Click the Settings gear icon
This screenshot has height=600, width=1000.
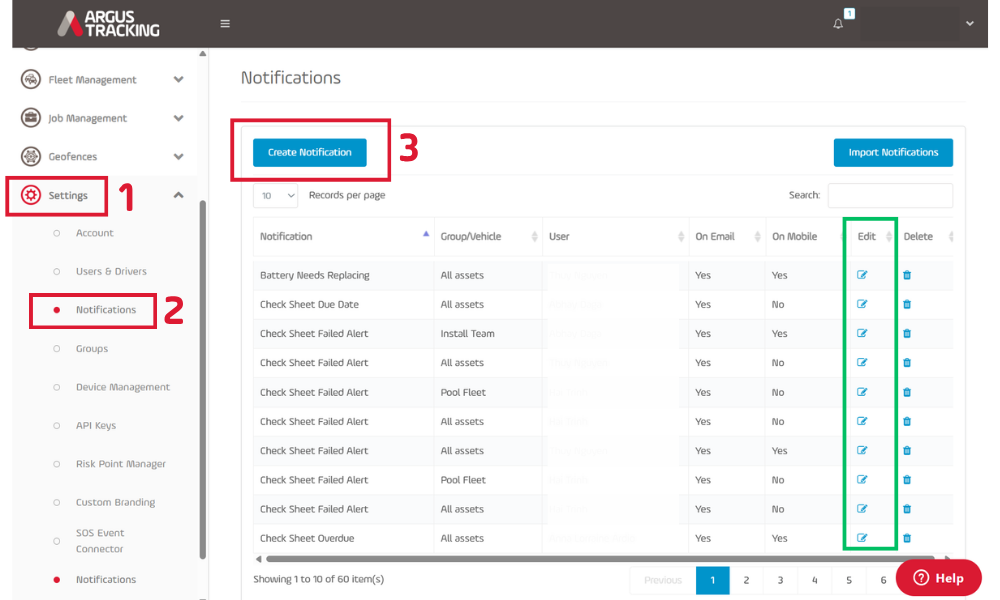pos(31,195)
